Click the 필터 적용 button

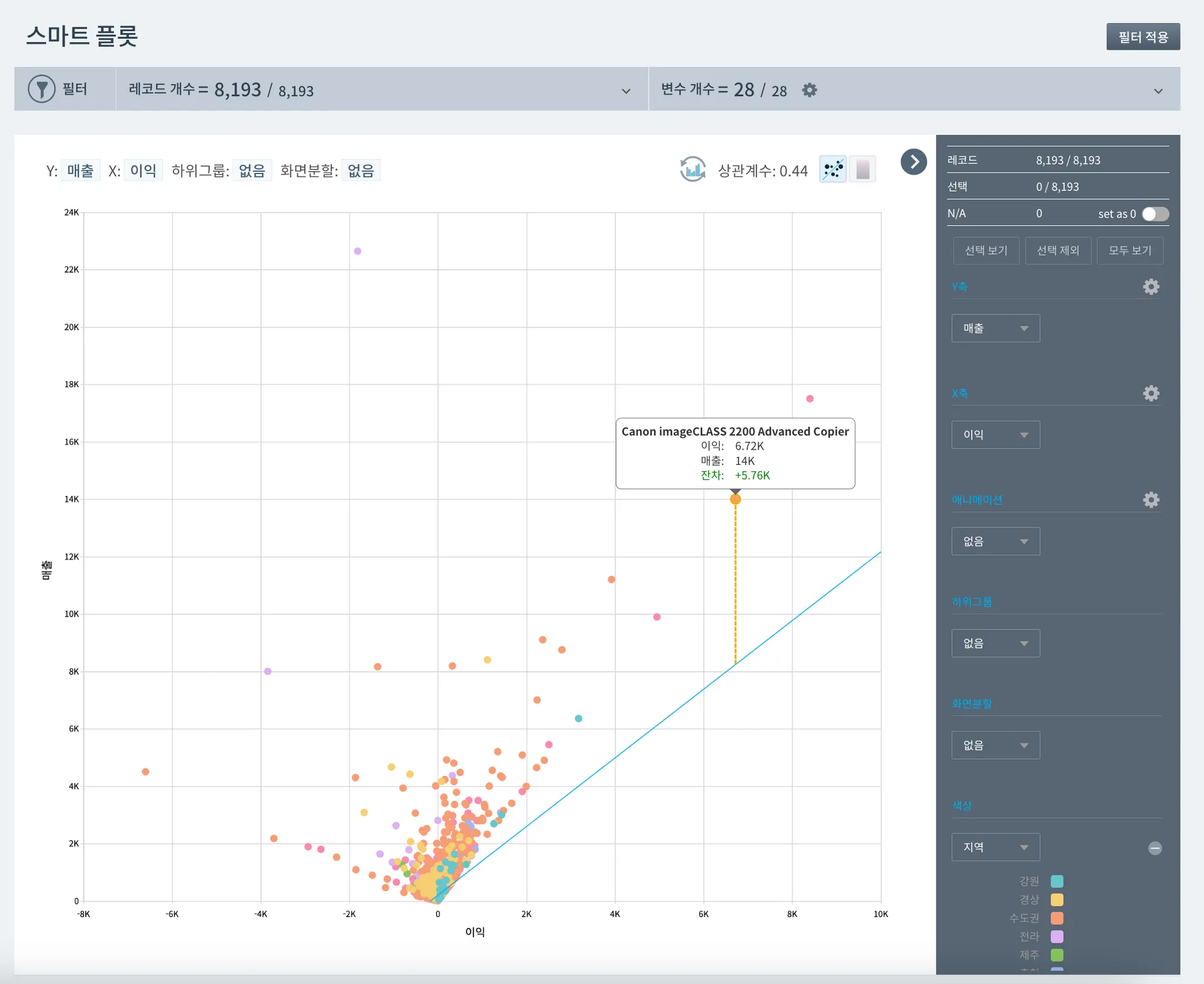(1142, 37)
